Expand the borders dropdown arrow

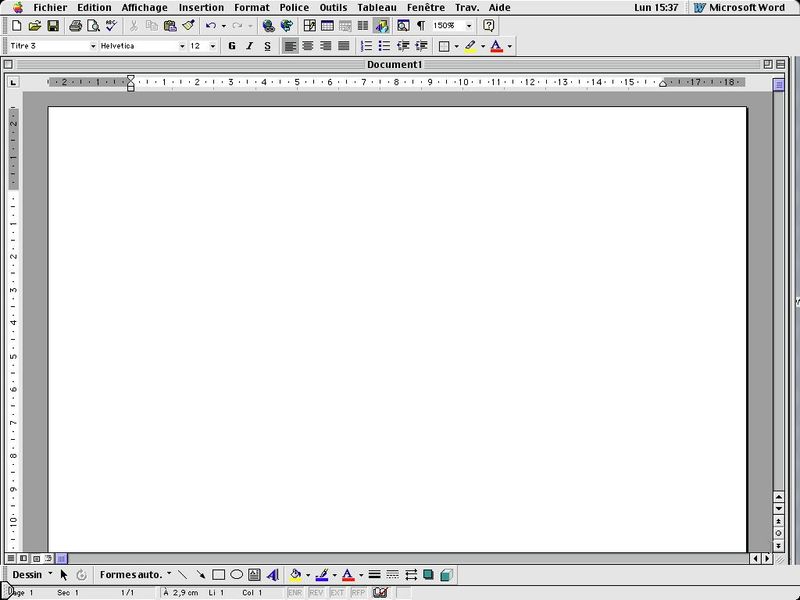[x=456, y=46]
